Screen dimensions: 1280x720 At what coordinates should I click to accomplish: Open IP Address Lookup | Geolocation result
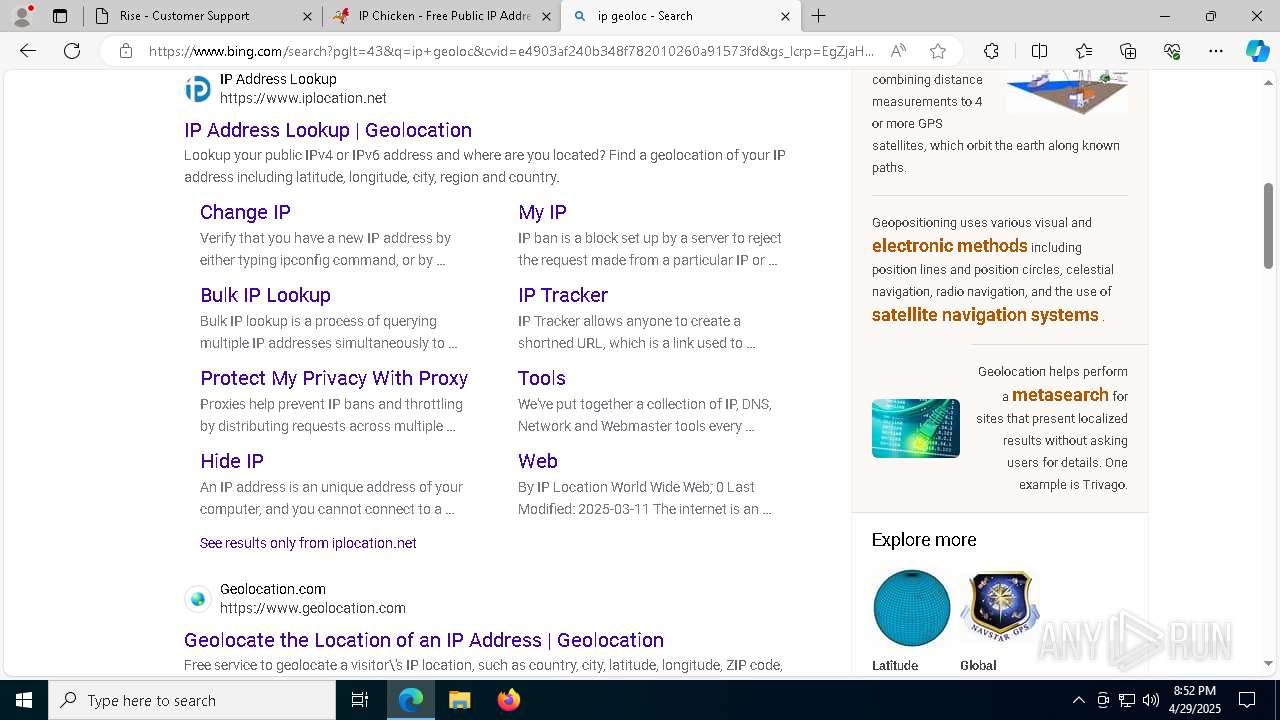[x=328, y=130]
